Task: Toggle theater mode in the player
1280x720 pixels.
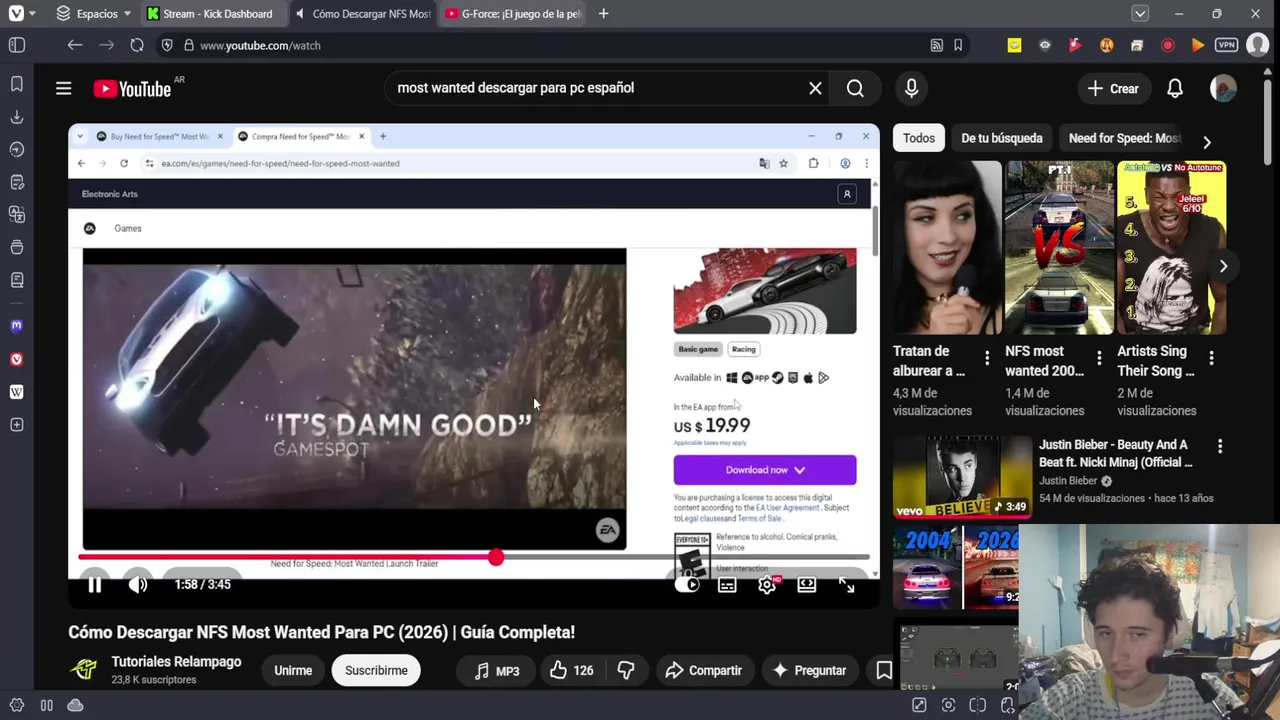Action: [x=806, y=585]
